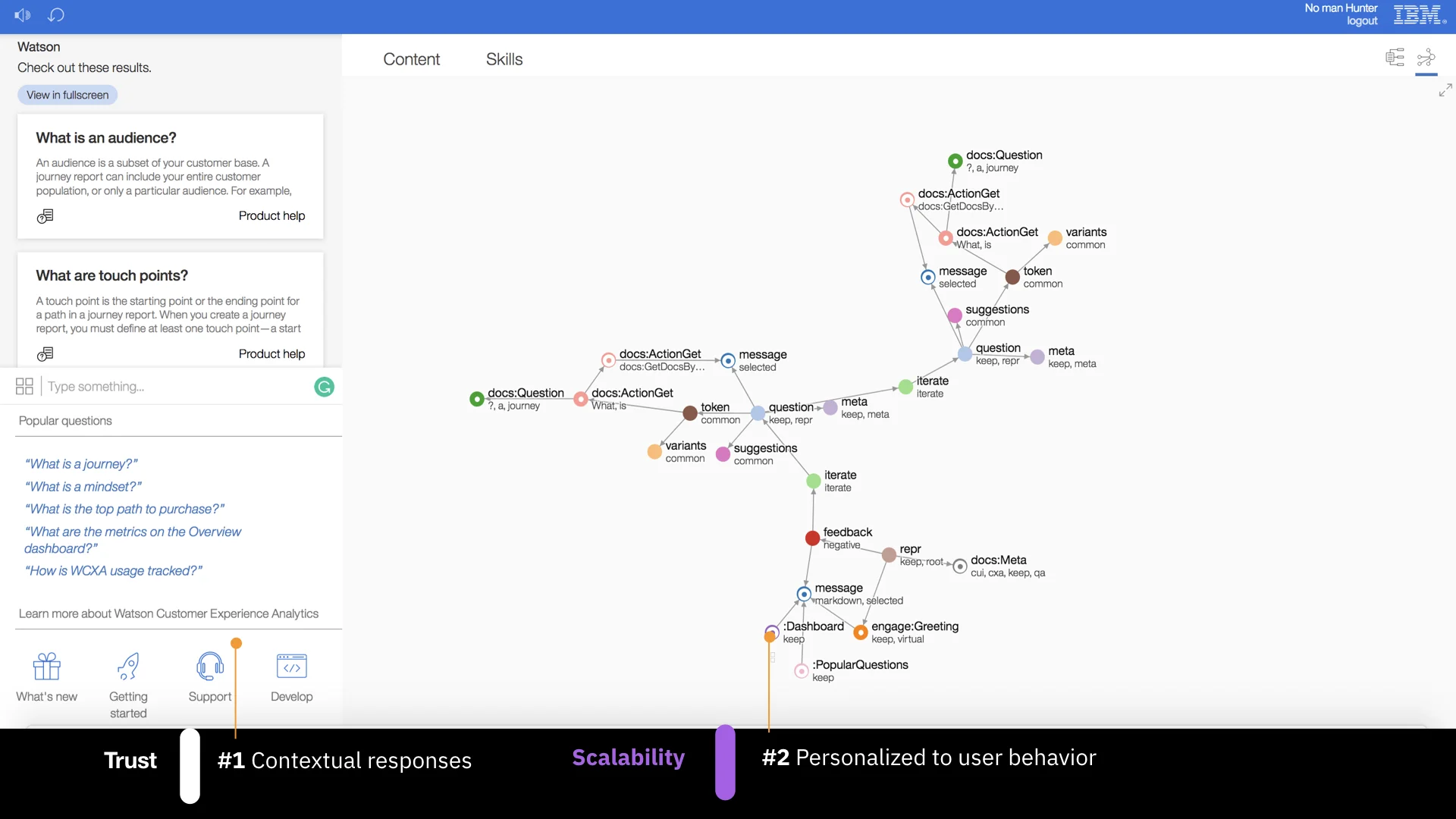This screenshot has width=1456, height=819.
Task: Open the grid menu beside the input
Action: click(24, 387)
